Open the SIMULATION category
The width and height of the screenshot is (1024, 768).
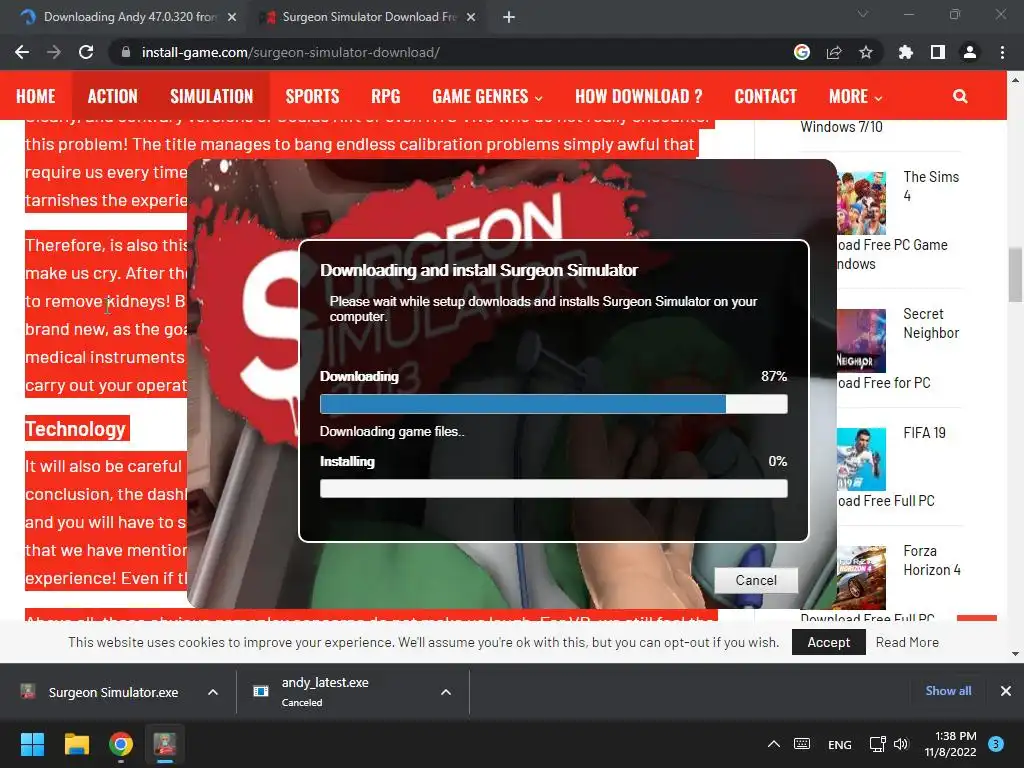(x=212, y=97)
